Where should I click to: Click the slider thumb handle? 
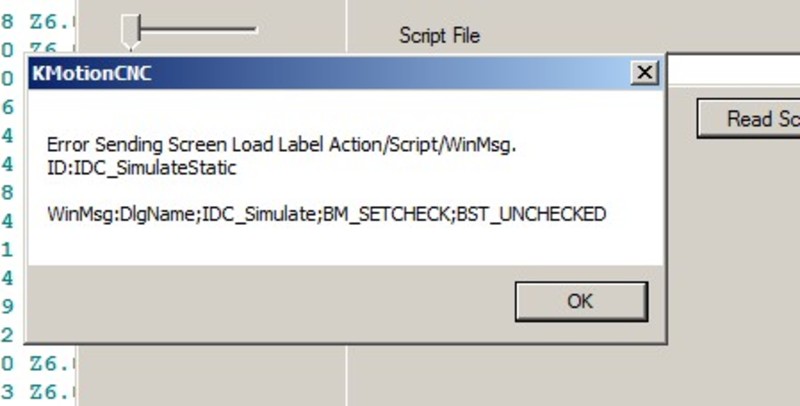131,31
